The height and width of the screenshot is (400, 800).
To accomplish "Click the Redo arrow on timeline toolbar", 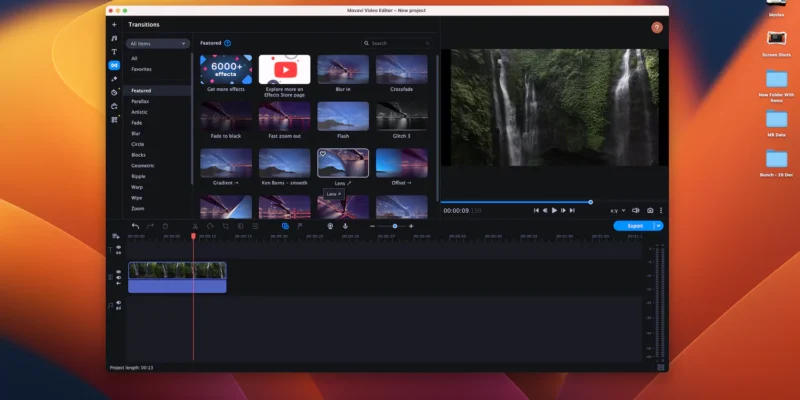I will tap(150, 226).
